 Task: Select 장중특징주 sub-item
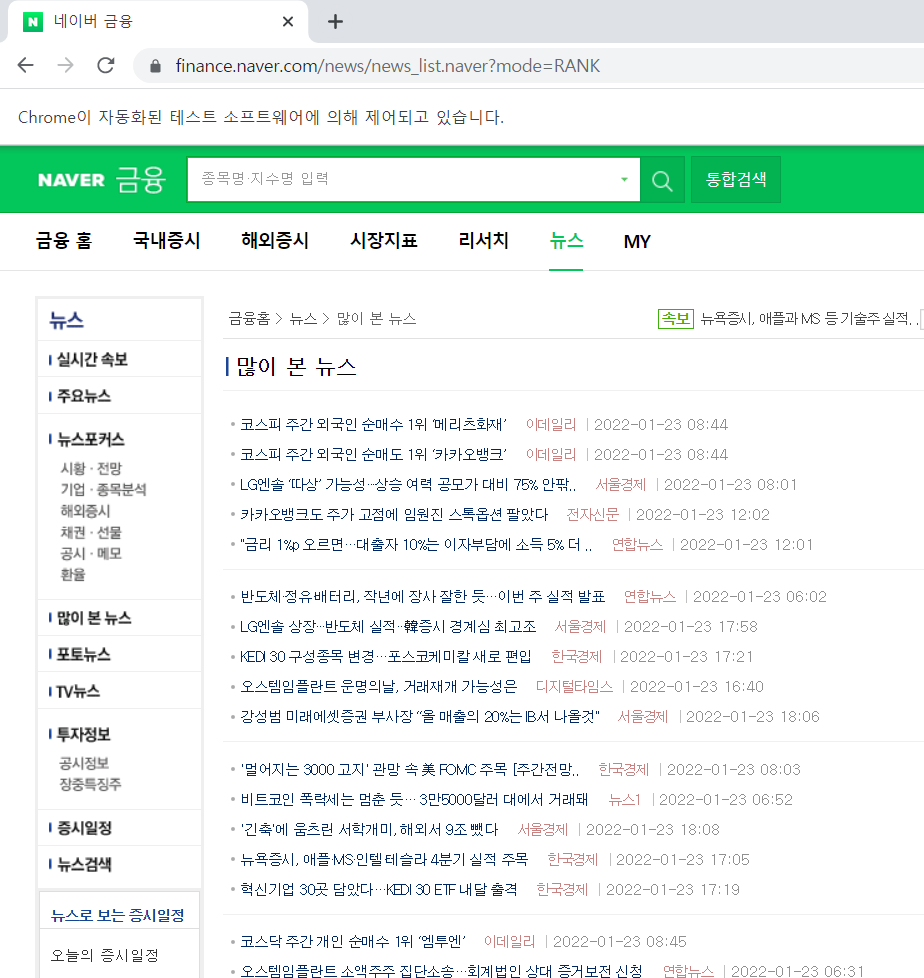coord(90,785)
